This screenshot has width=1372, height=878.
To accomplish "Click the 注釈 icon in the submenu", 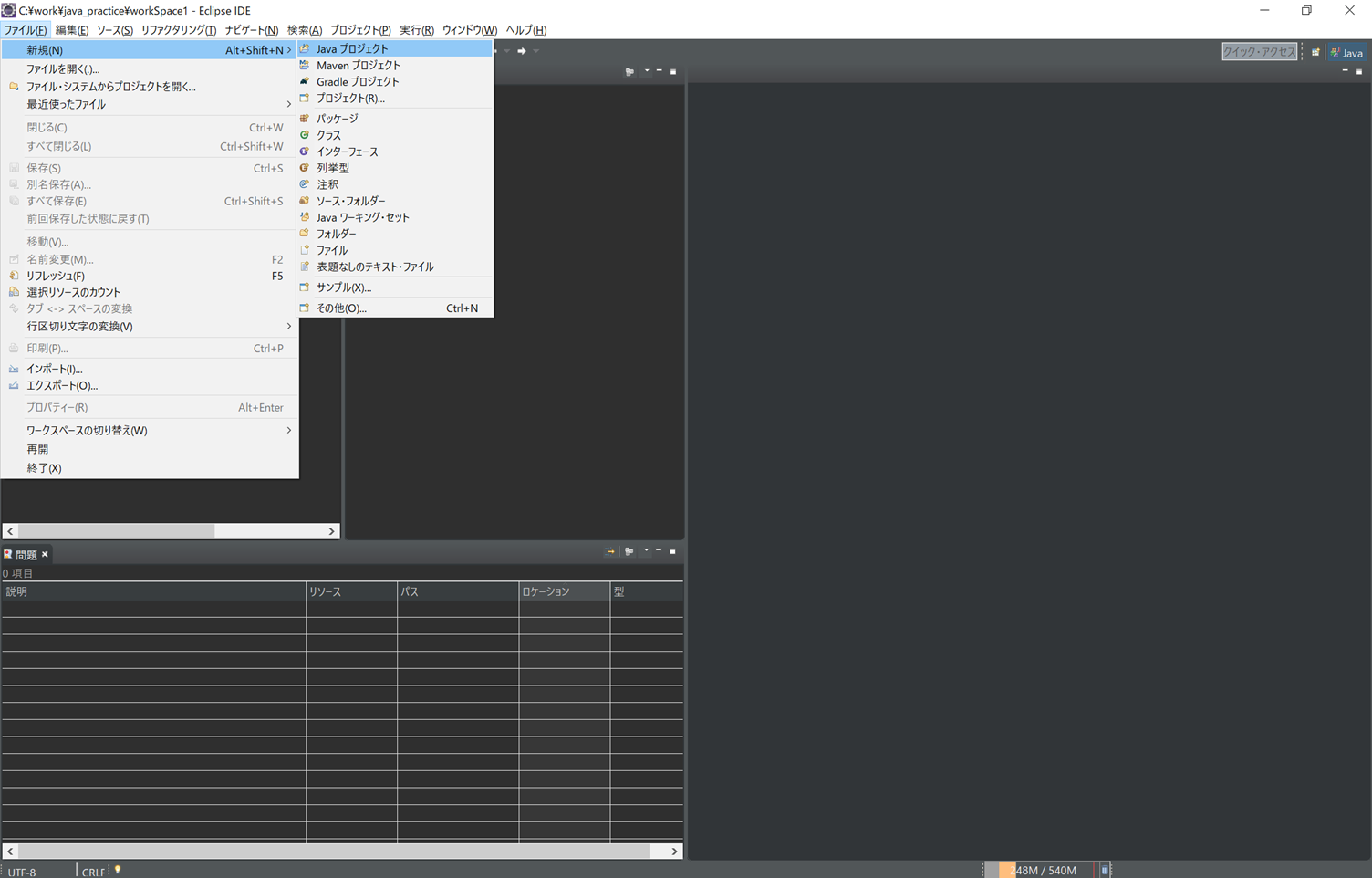I will [305, 184].
